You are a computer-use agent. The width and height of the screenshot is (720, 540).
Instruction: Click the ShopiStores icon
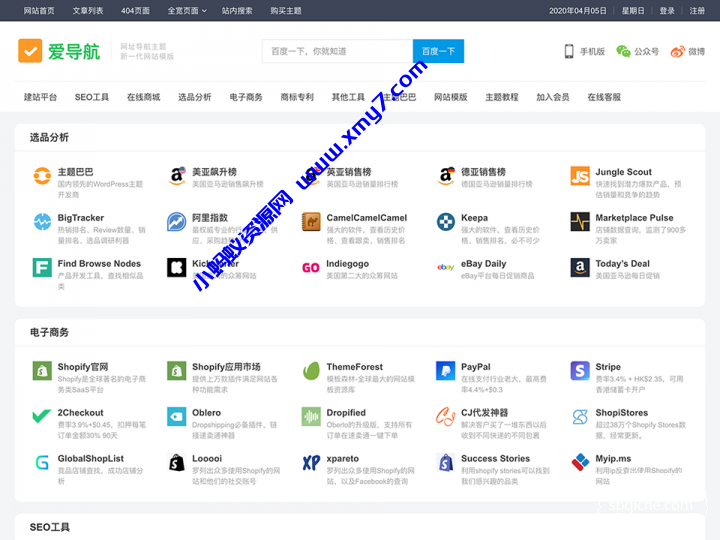pyautogui.click(x=580, y=416)
